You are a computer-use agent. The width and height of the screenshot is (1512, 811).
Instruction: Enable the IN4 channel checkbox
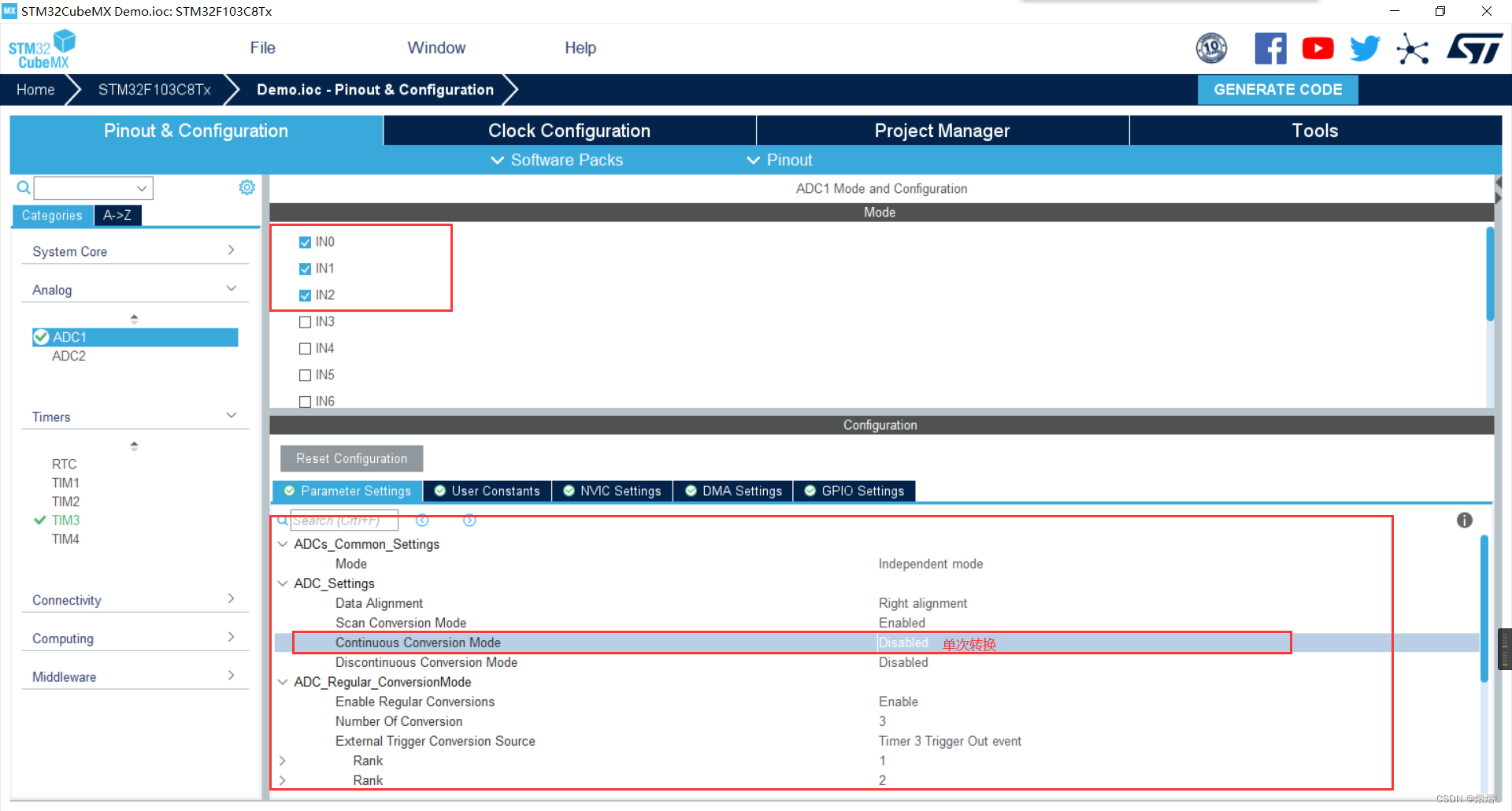pos(305,349)
